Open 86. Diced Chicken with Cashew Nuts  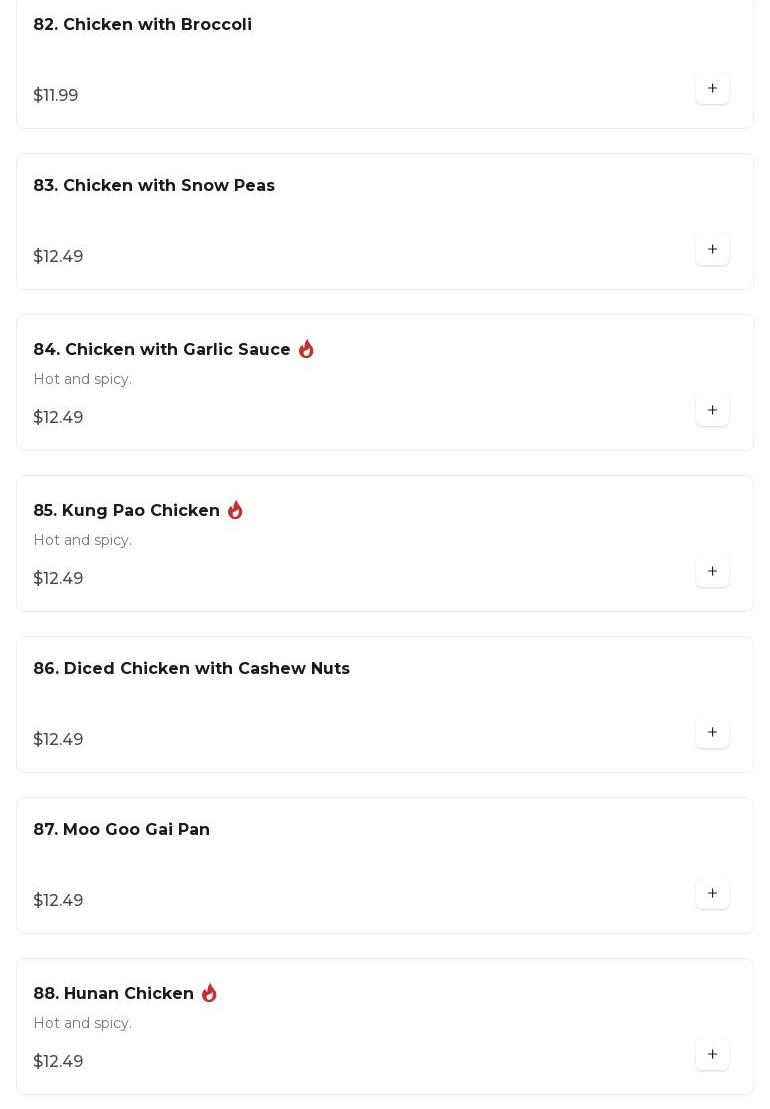tap(192, 668)
